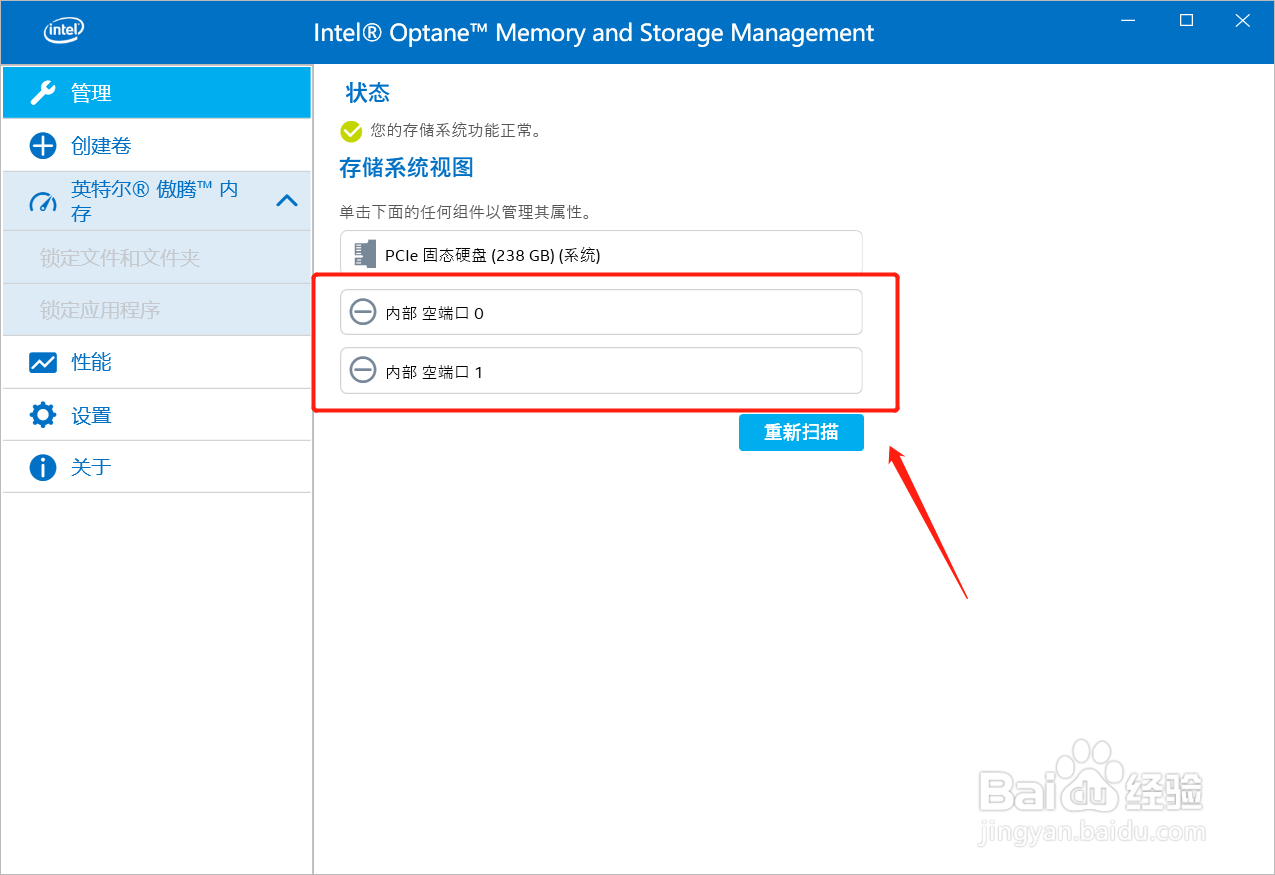The width and height of the screenshot is (1275, 875).
Task: Click the wrench icon beside 管理
Action: click(43, 93)
